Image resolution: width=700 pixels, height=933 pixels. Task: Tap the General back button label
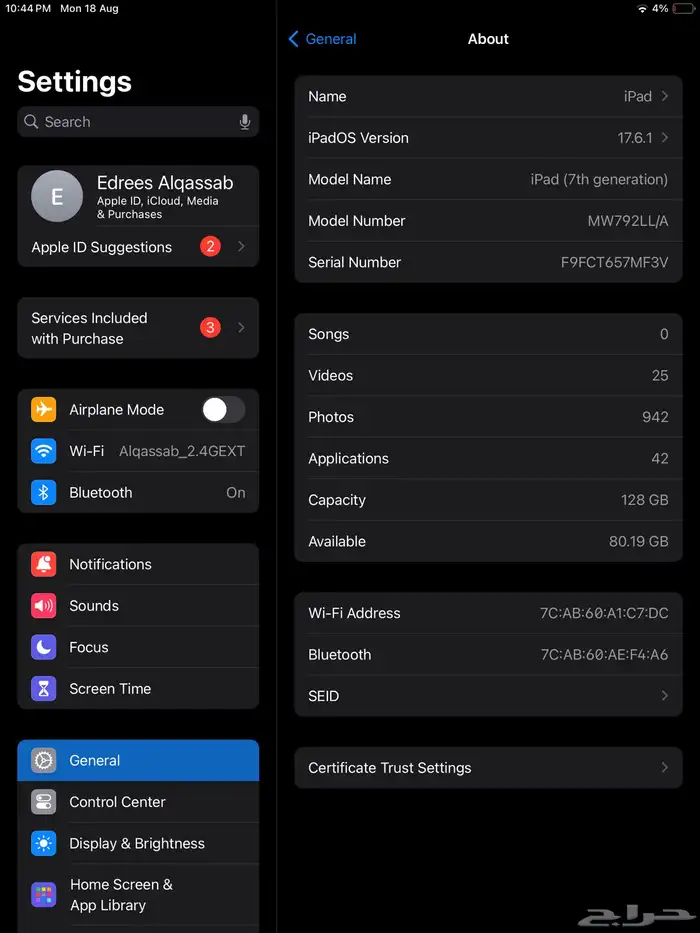click(x=331, y=39)
